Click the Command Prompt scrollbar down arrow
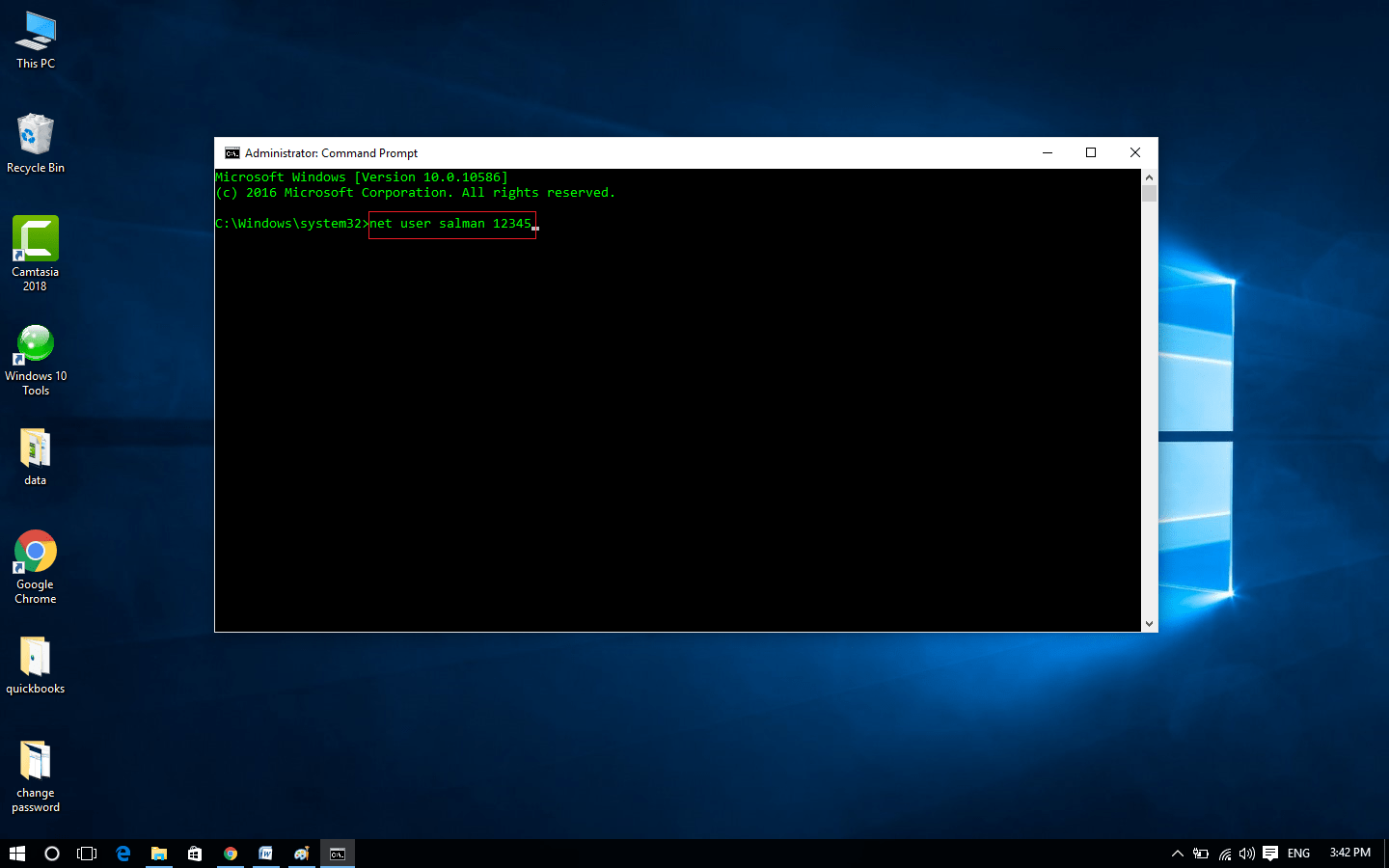The height and width of the screenshot is (868, 1389). click(1149, 624)
